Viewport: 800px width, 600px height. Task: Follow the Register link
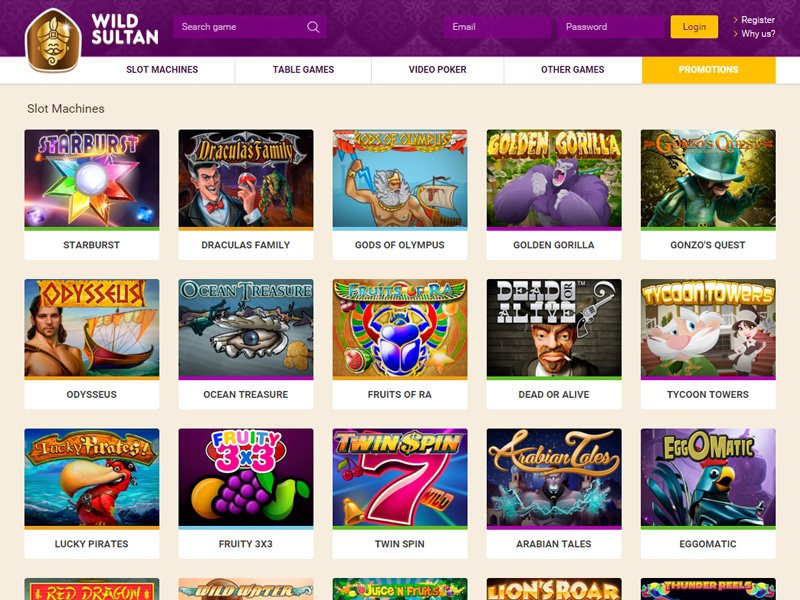pos(758,20)
